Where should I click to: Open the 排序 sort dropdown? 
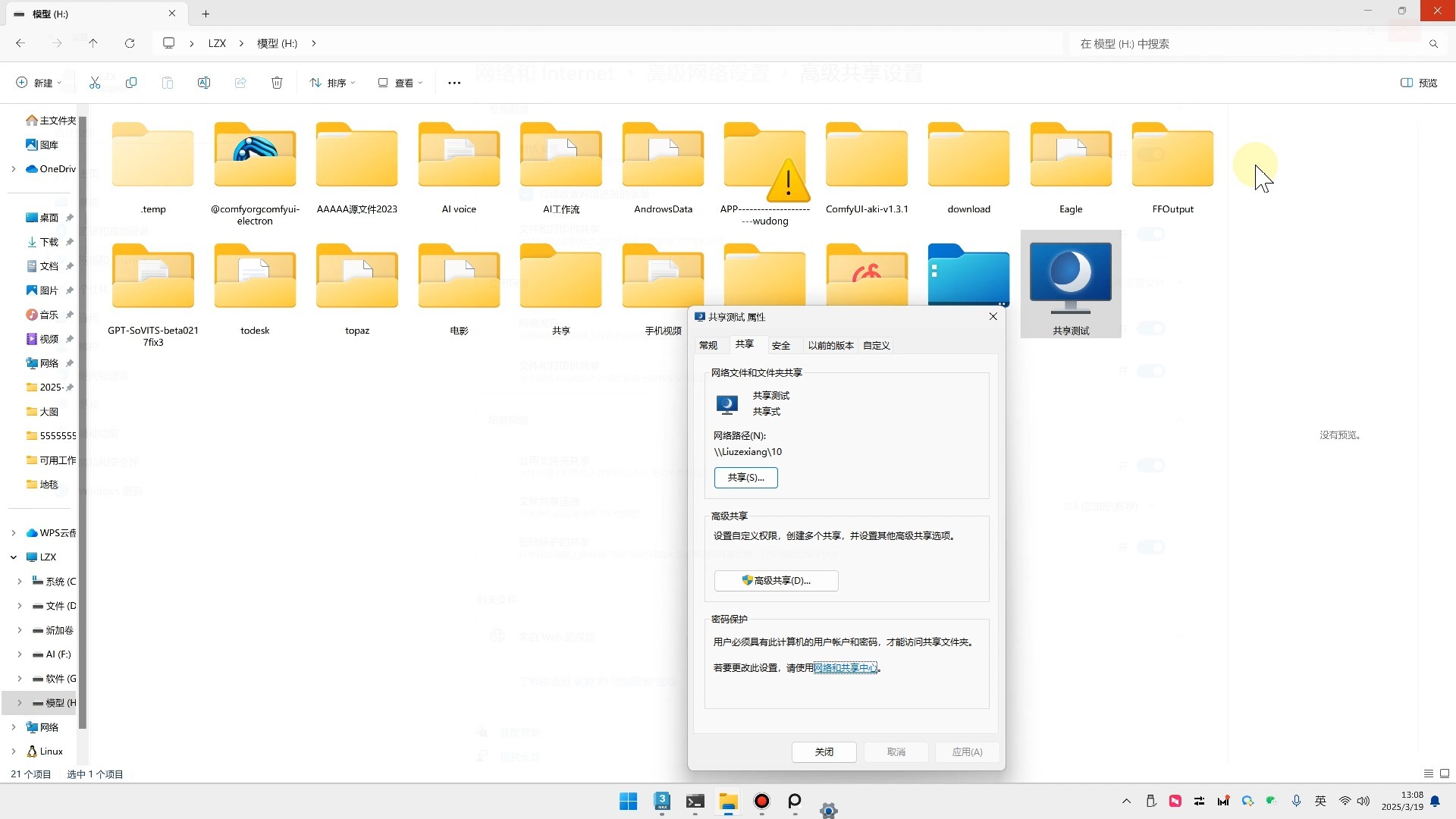pyautogui.click(x=331, y=82)
